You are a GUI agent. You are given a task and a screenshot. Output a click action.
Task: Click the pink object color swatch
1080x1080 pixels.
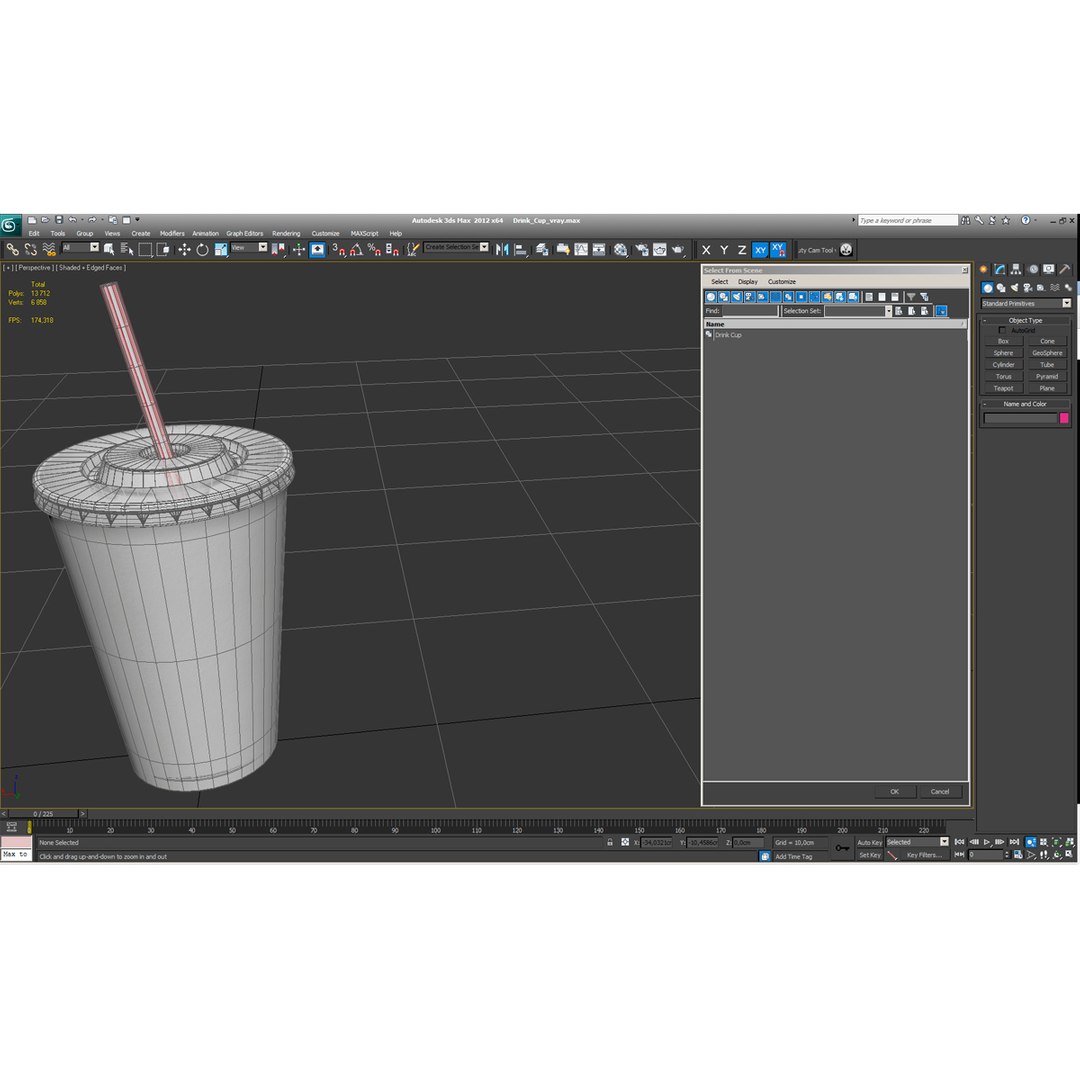pyautogui.click(x=1063, y=418)
